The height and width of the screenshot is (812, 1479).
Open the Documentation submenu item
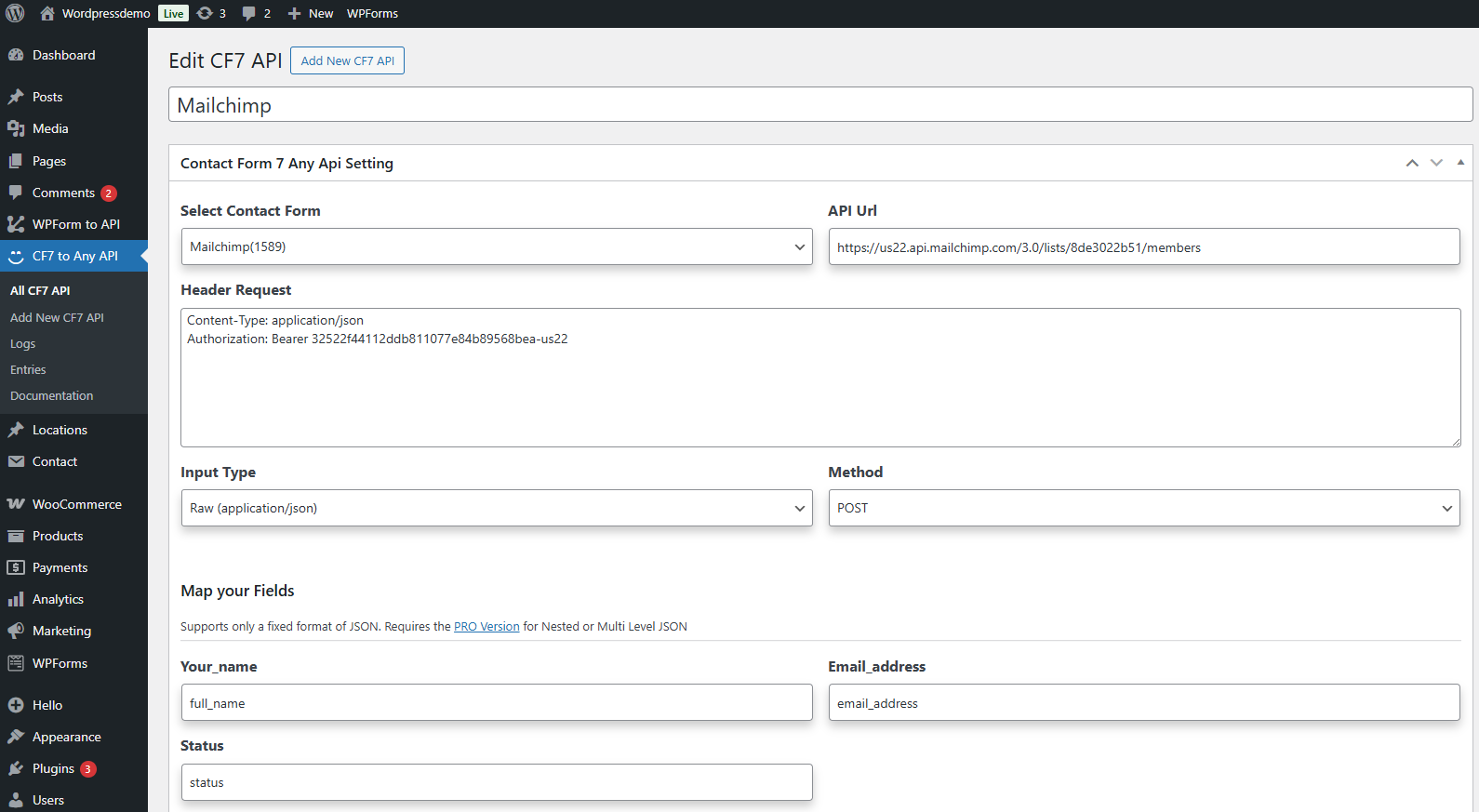(x=52, y=395)
